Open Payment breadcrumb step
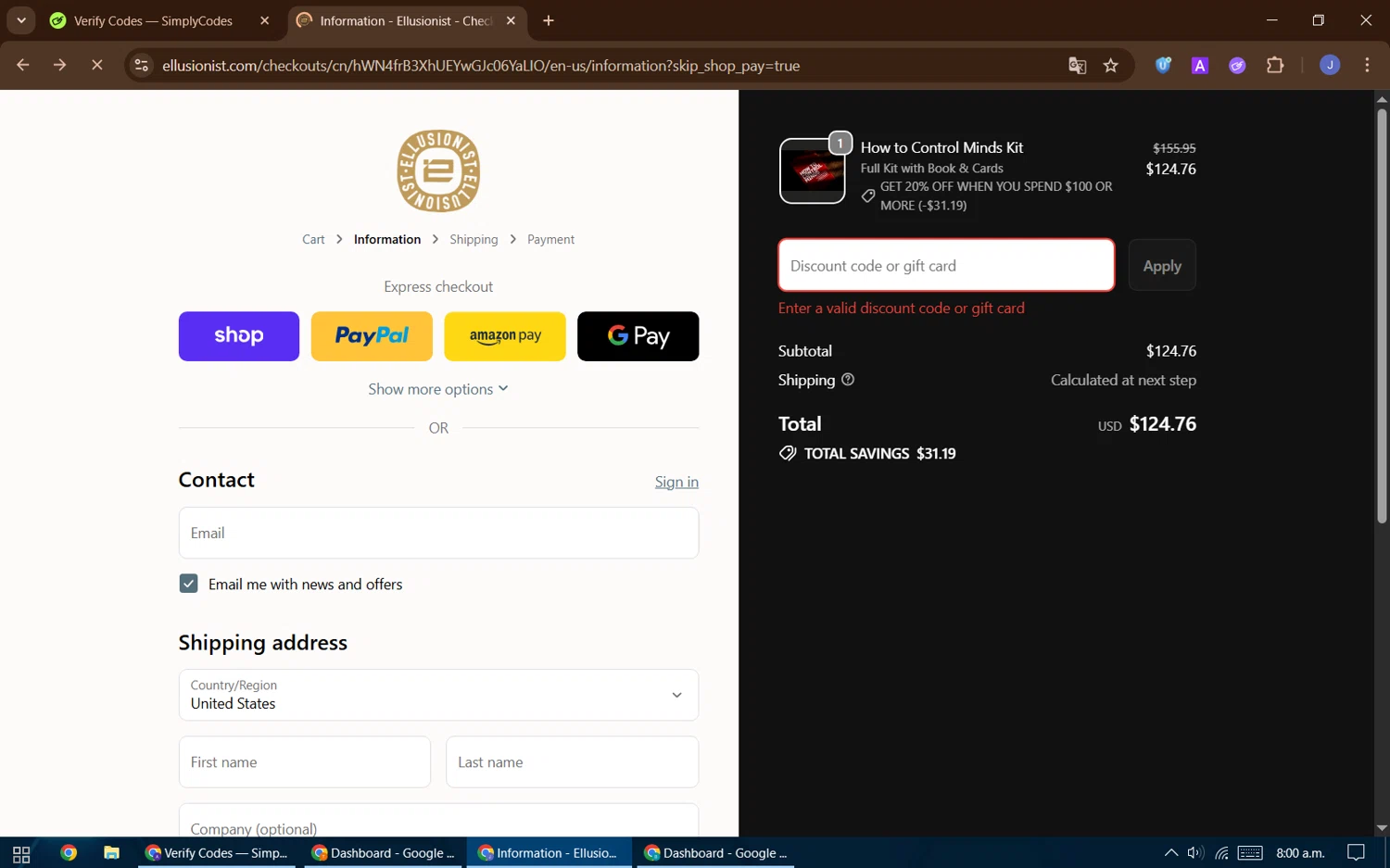Viewport: 1390px width, 868px height. pyautogui.click(x=550, y=239)
